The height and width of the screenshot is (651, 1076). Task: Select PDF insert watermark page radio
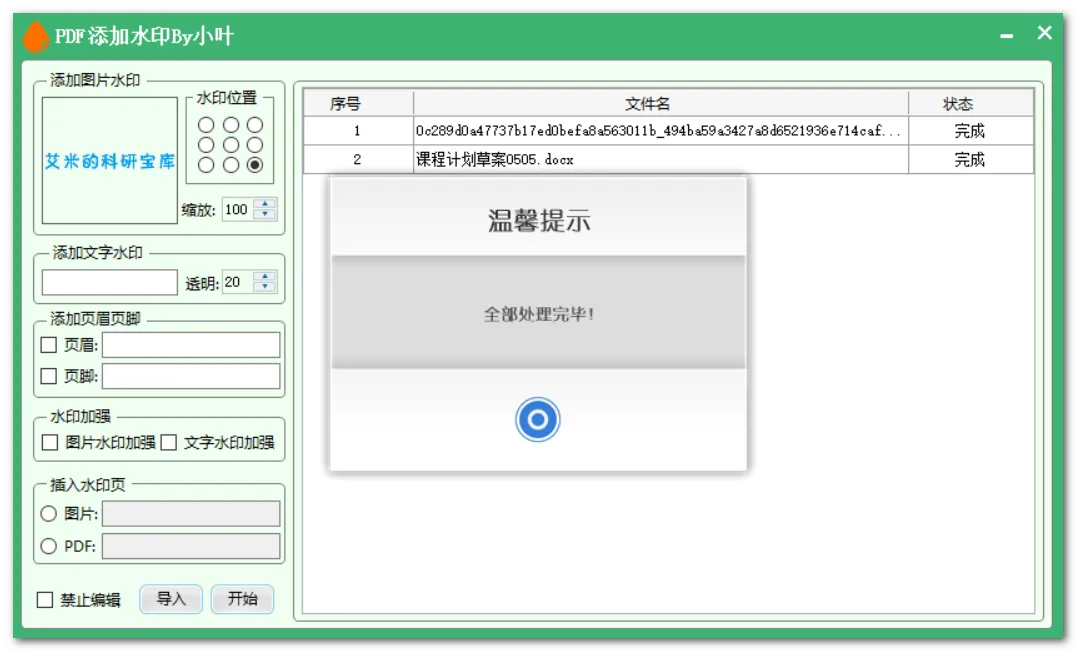click(x=49, y=546)
